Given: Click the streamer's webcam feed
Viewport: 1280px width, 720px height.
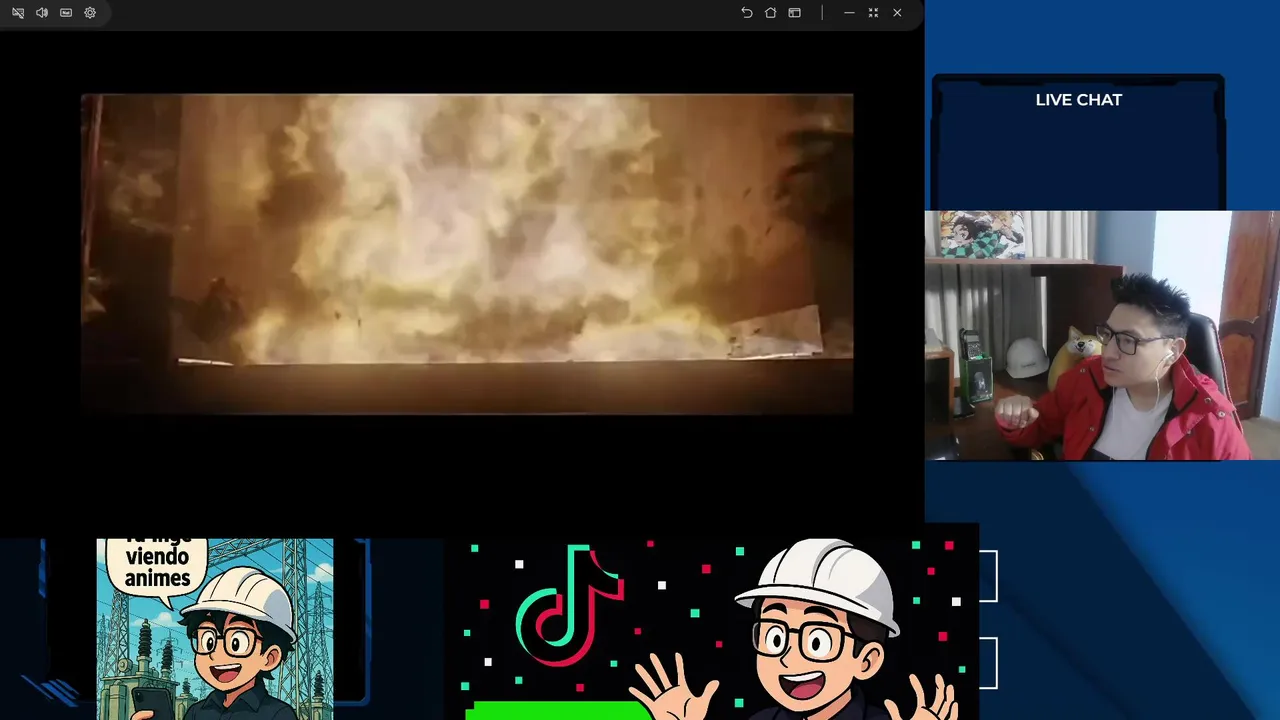Looking at the screenshot, I should click(1102, 335).
